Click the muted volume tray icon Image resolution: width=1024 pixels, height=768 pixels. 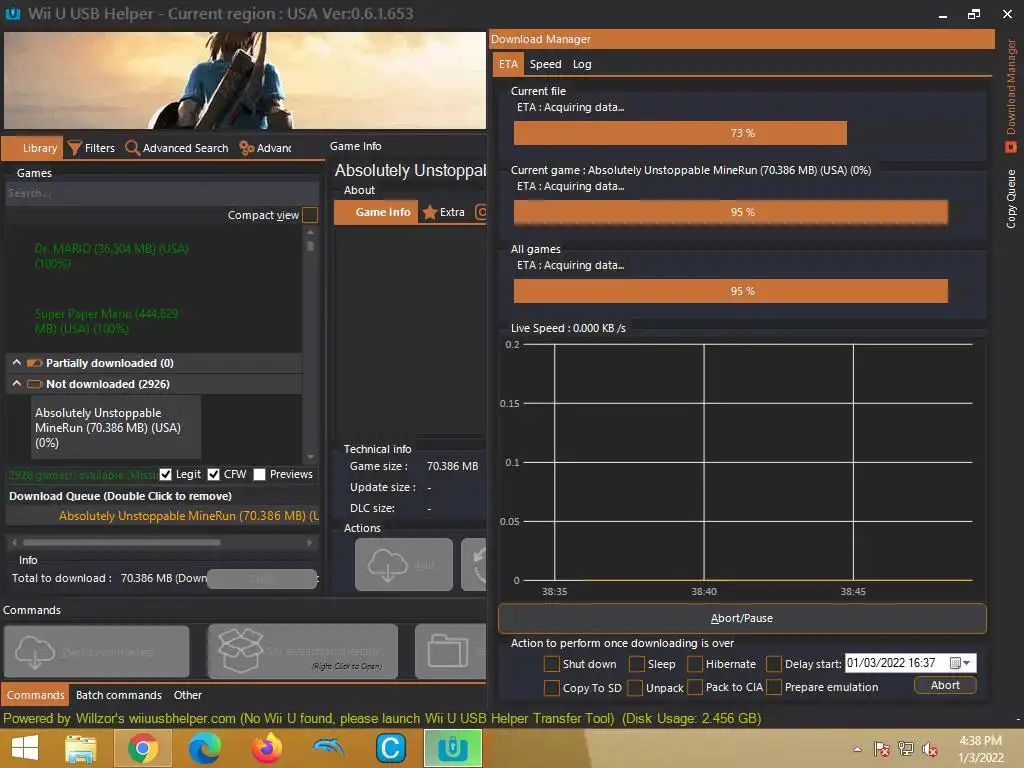(930, 749)
